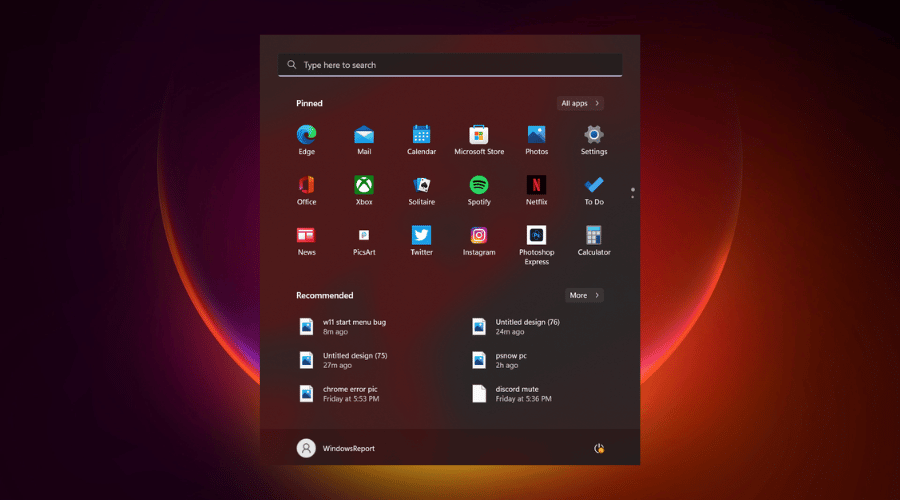This screenshot has width=900, height=500.
Task: Open chrome error pic recommended file
Action: click(339, 394)
